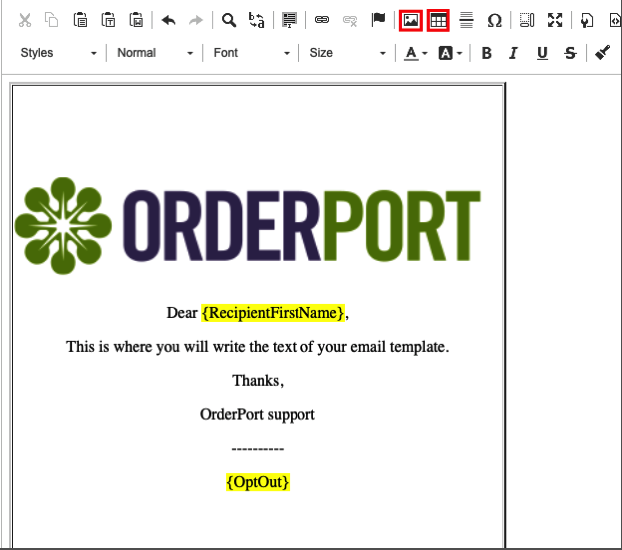Select the OrderPort logo image

pos(248,226)
